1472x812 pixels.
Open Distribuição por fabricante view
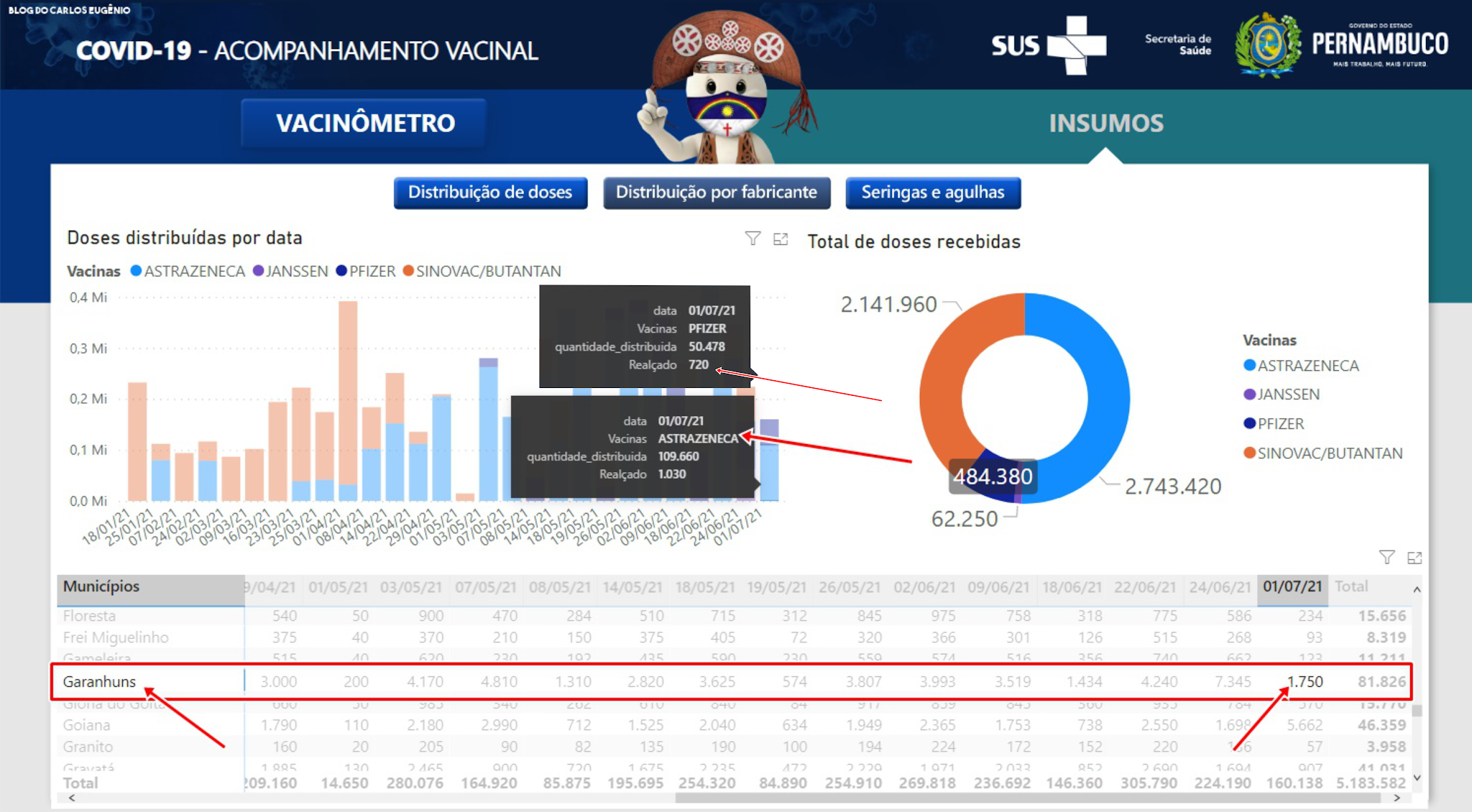716,193
